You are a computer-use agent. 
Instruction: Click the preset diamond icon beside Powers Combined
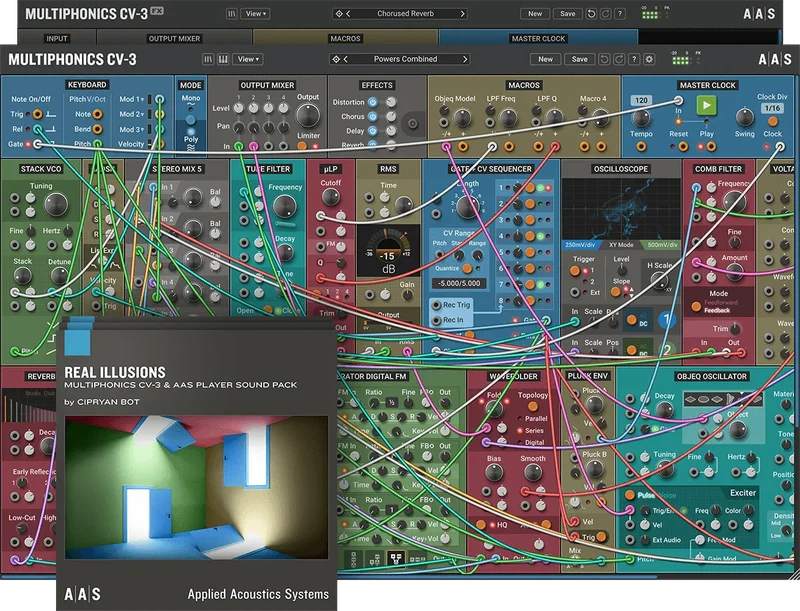(x=336, y=59)
